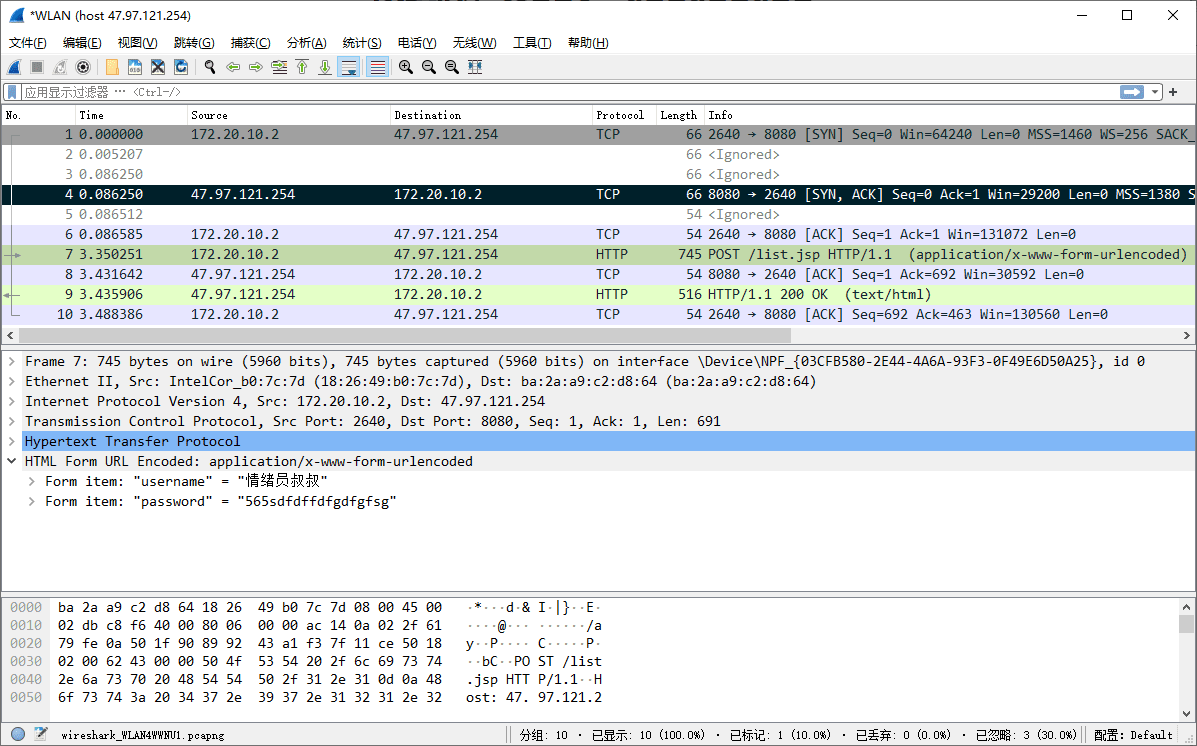Expand the Hypertext Transfer Protocol tree

click(12, 441)
